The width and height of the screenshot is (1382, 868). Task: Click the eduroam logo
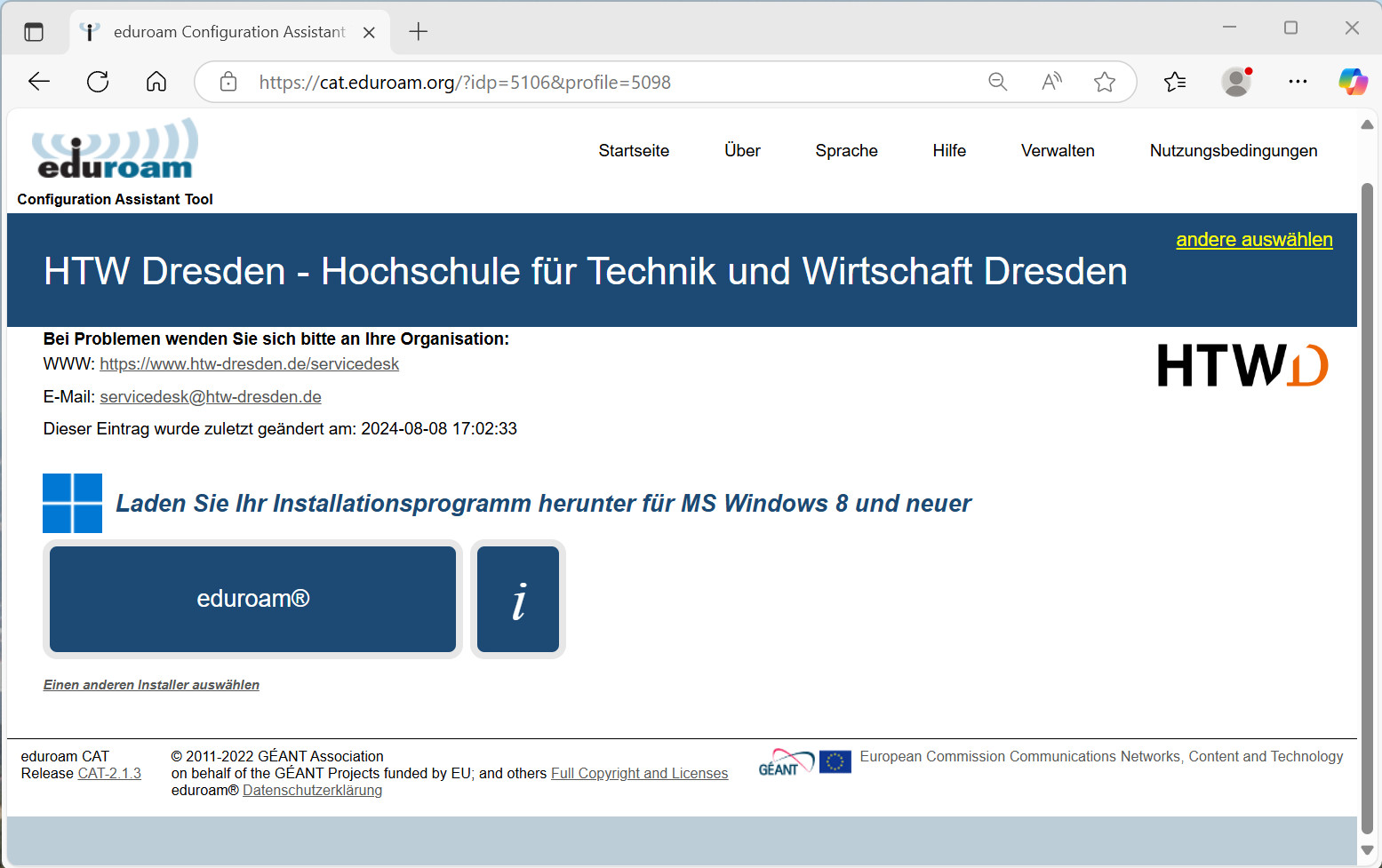tap(115, 148)
